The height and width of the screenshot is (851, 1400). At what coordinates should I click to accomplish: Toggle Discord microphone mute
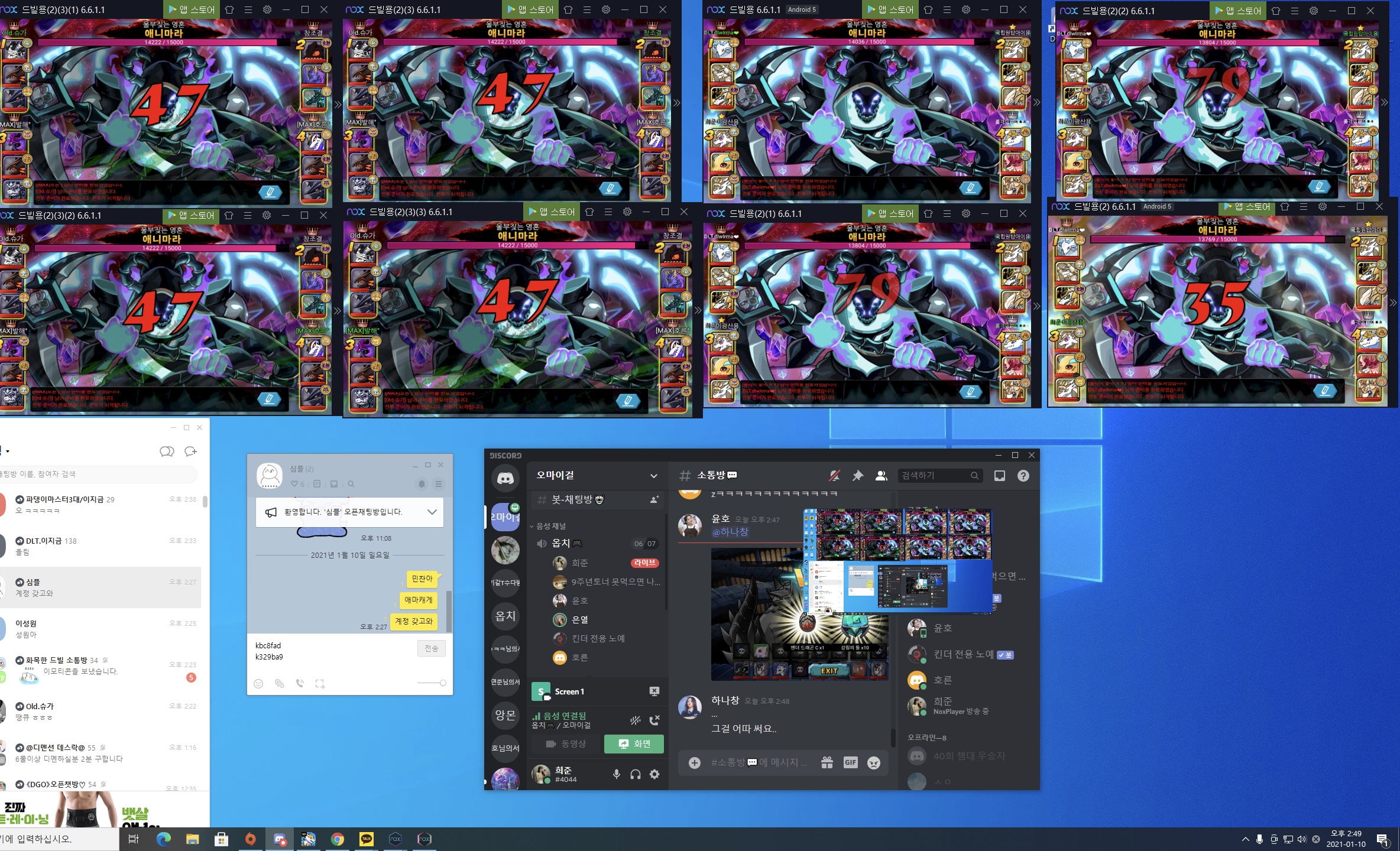click(x=616, y=774)
